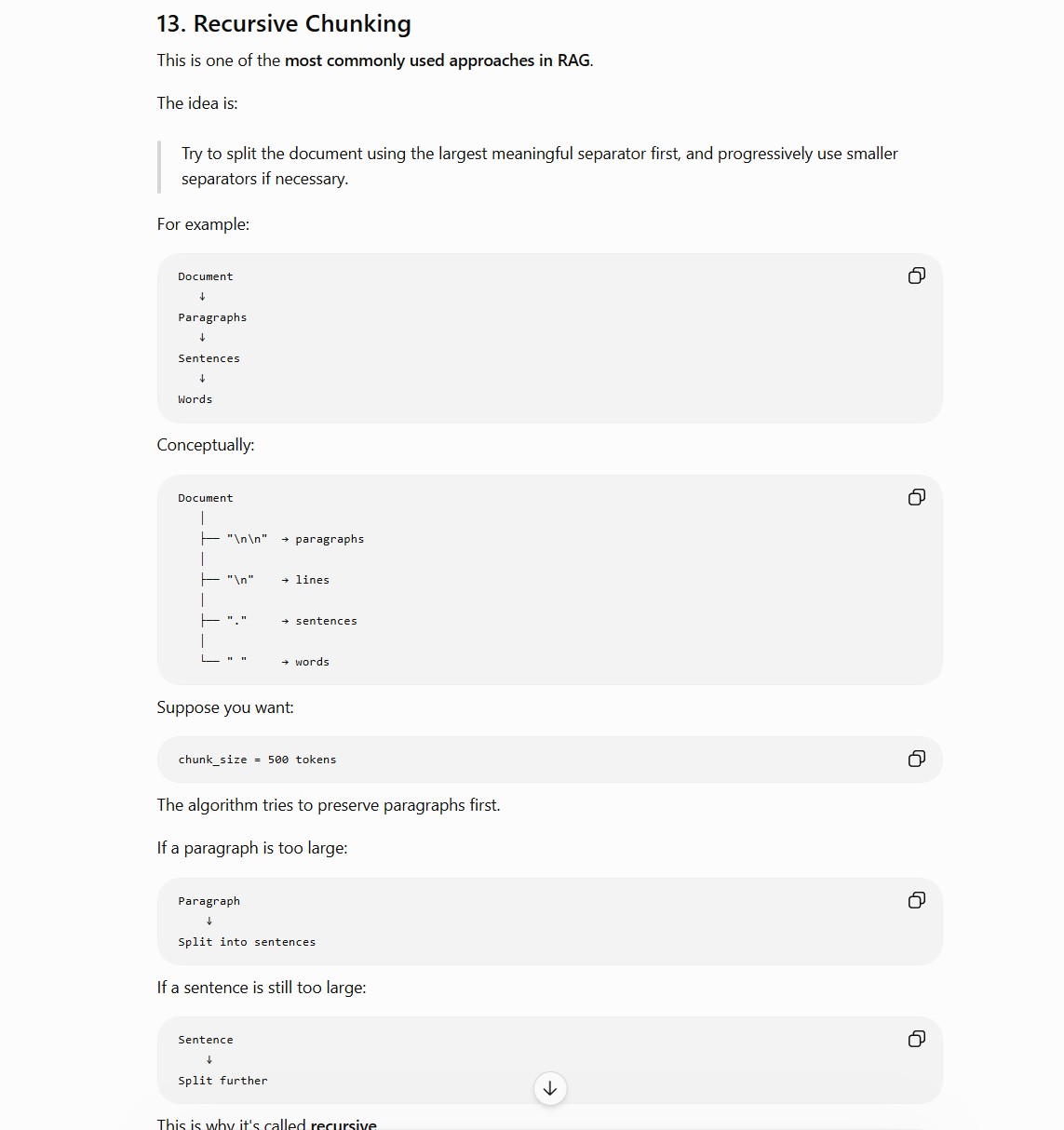Click the '"\n\n" → paragraphs' line
The width and height of the screenshot is (1064, 1130).
295,539
